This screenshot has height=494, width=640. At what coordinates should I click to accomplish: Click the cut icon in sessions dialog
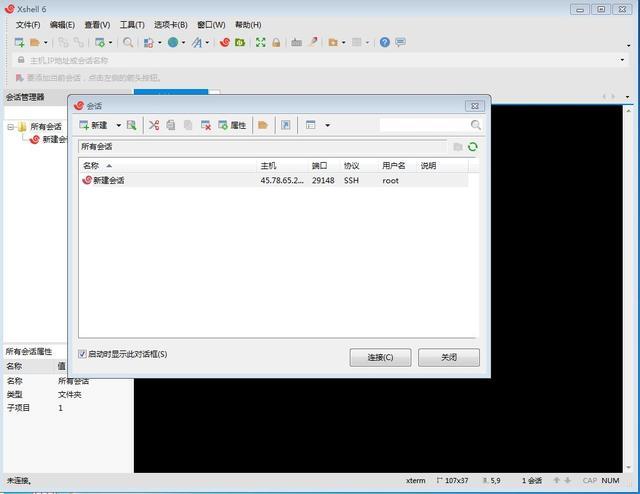pos(154,125)
